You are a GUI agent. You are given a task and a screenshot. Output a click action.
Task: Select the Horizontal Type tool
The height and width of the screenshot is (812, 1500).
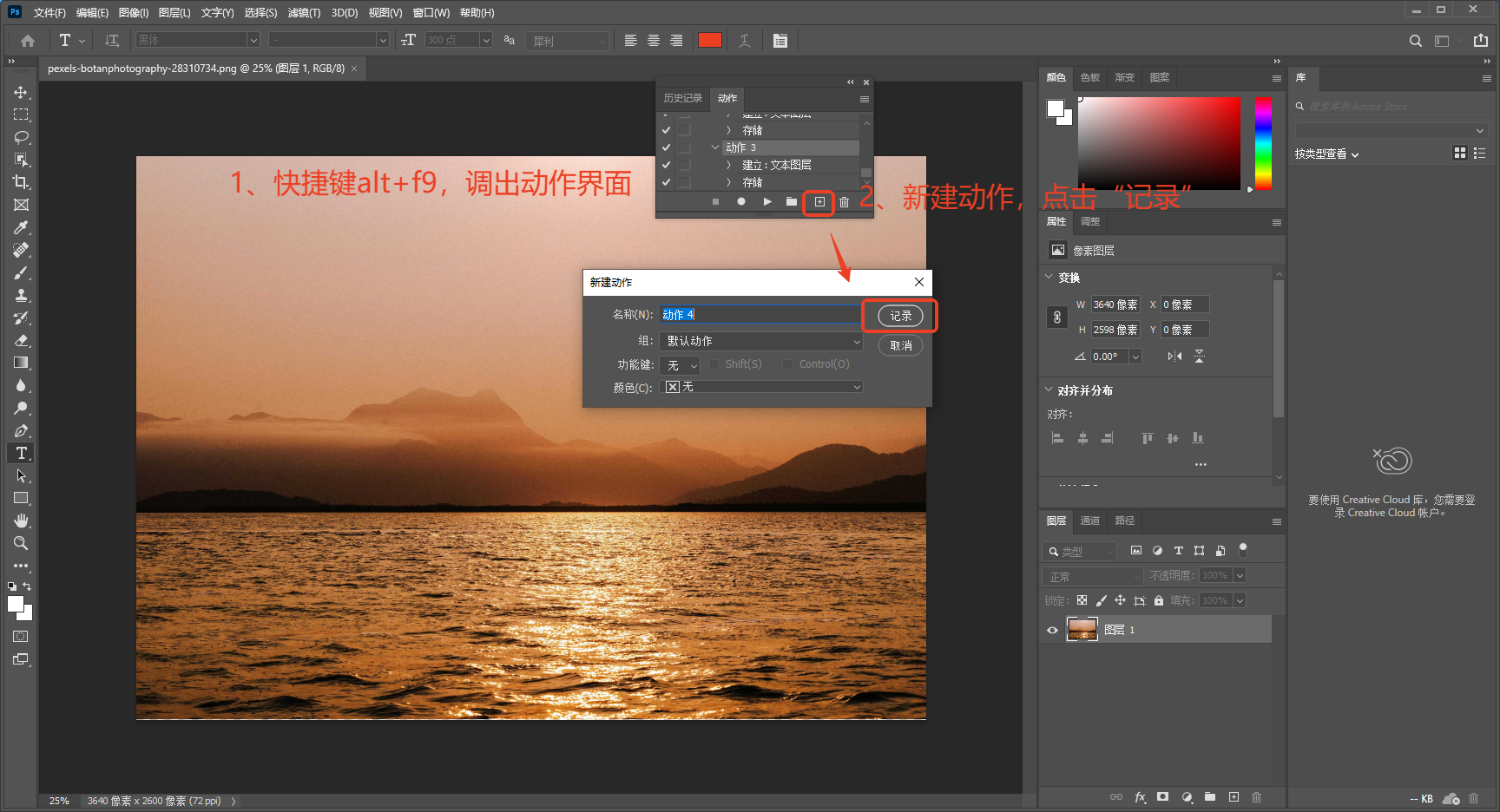point(21,453)
